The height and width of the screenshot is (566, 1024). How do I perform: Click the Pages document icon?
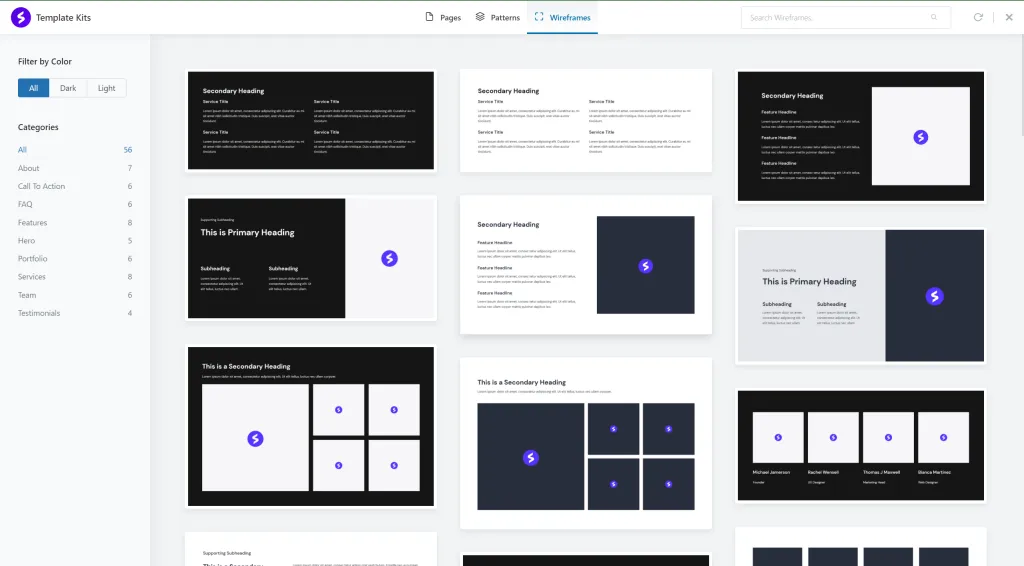[x=430, y=17]
